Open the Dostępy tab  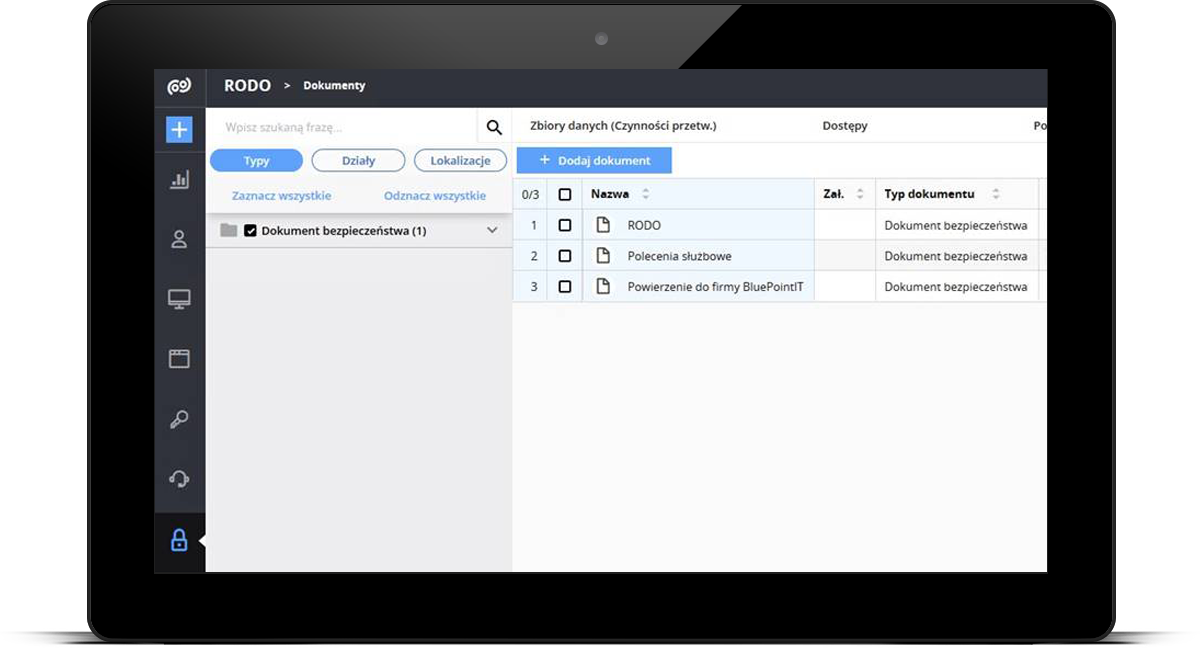845,126
